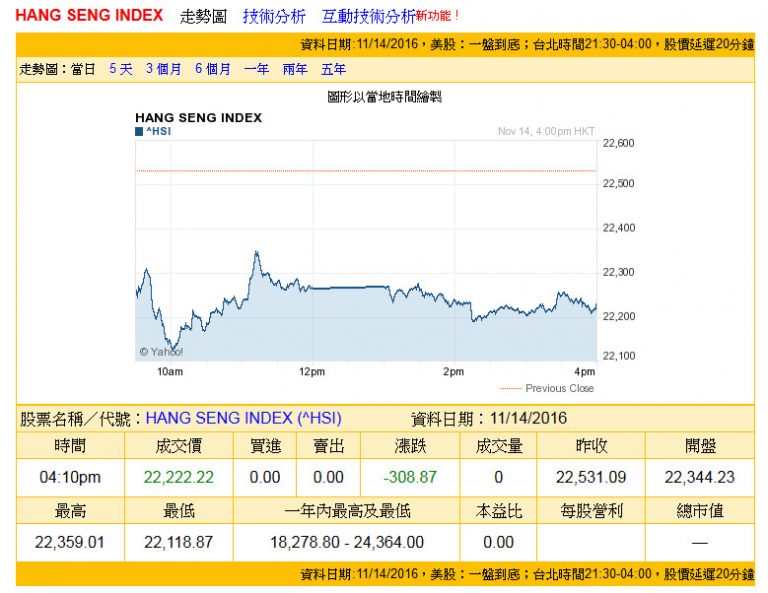Switch chart range to 一年
This screenshot has width=768, height=593.
(257, 69)
